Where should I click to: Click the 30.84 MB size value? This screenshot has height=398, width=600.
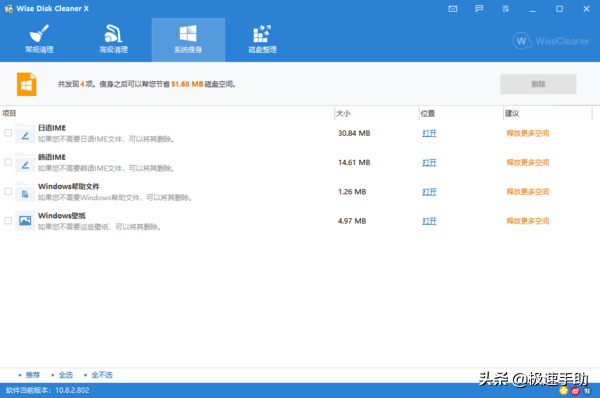tap(354, 133)
